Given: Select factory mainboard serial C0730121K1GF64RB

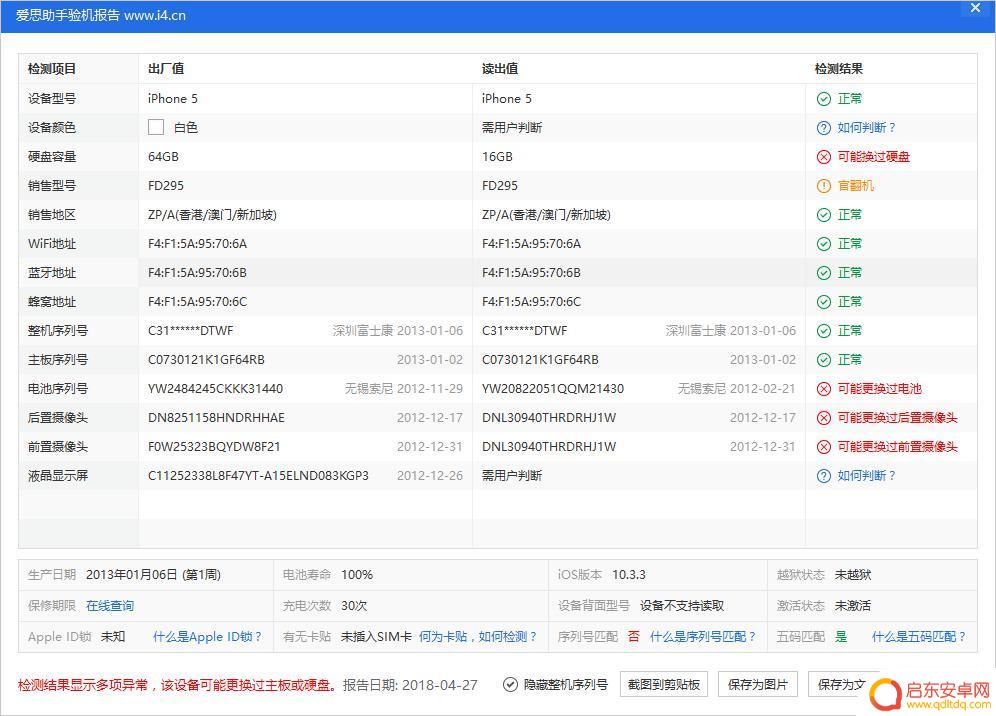Looking at the screenshot, I should (206, 360).
